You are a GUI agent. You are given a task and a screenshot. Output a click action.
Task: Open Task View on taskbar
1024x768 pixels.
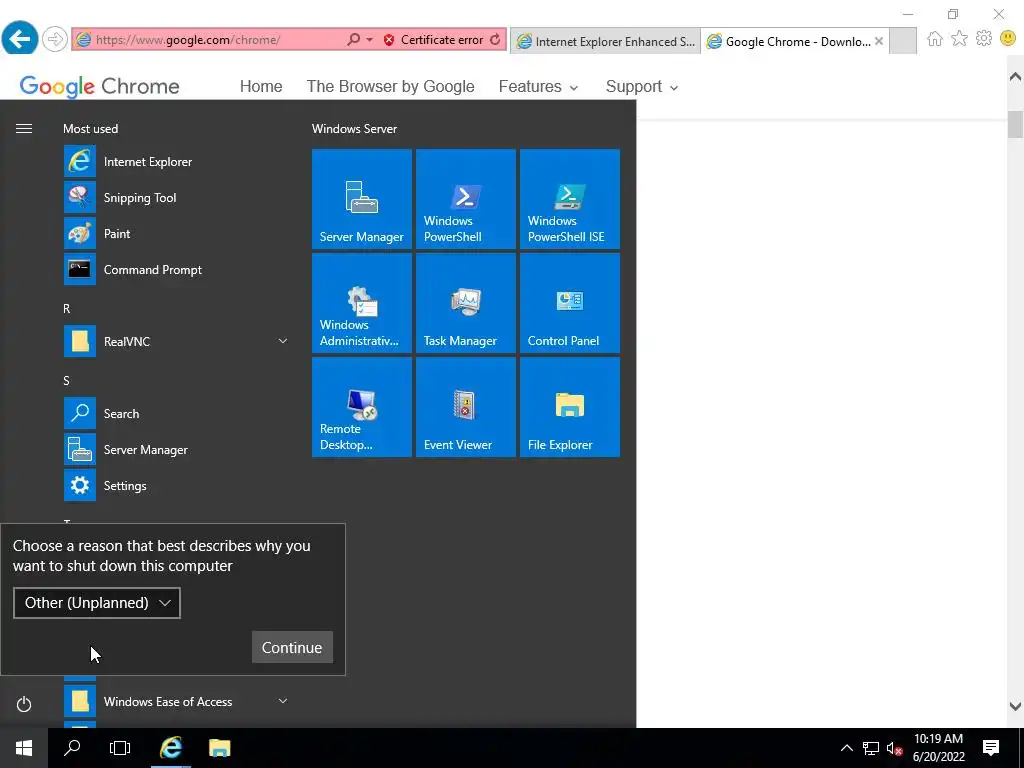click(120, 748)
